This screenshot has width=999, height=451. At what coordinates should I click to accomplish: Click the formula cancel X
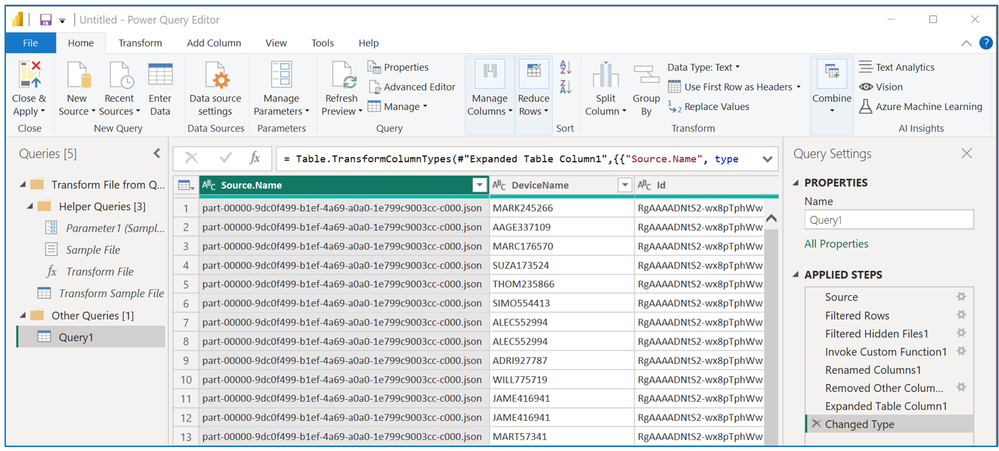click(x=191, y=158)
